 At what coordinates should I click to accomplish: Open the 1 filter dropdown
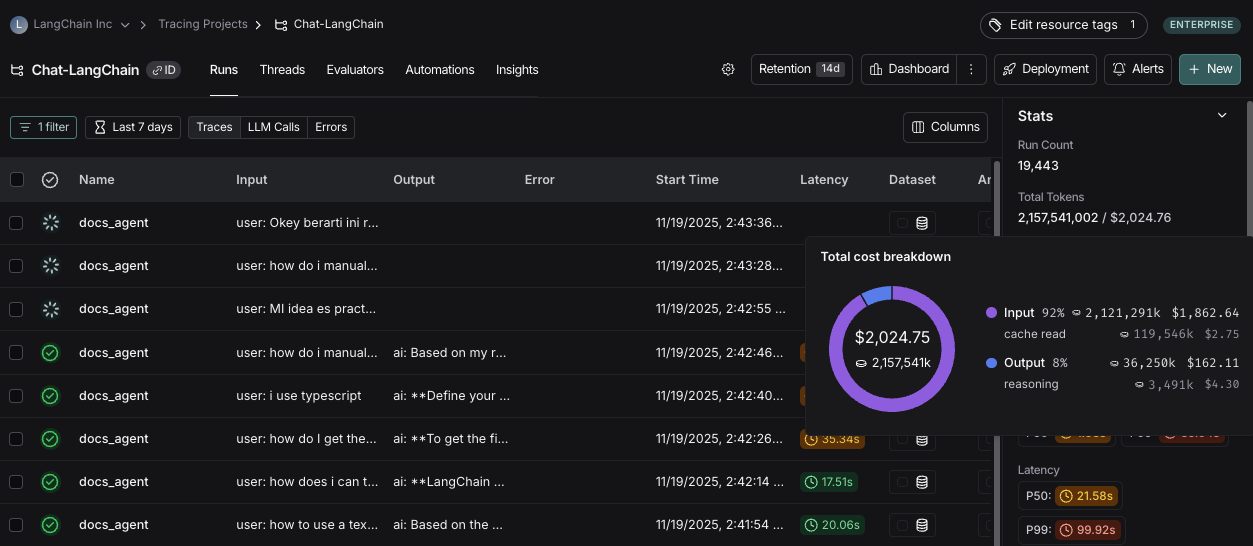[x=43, y=127]
